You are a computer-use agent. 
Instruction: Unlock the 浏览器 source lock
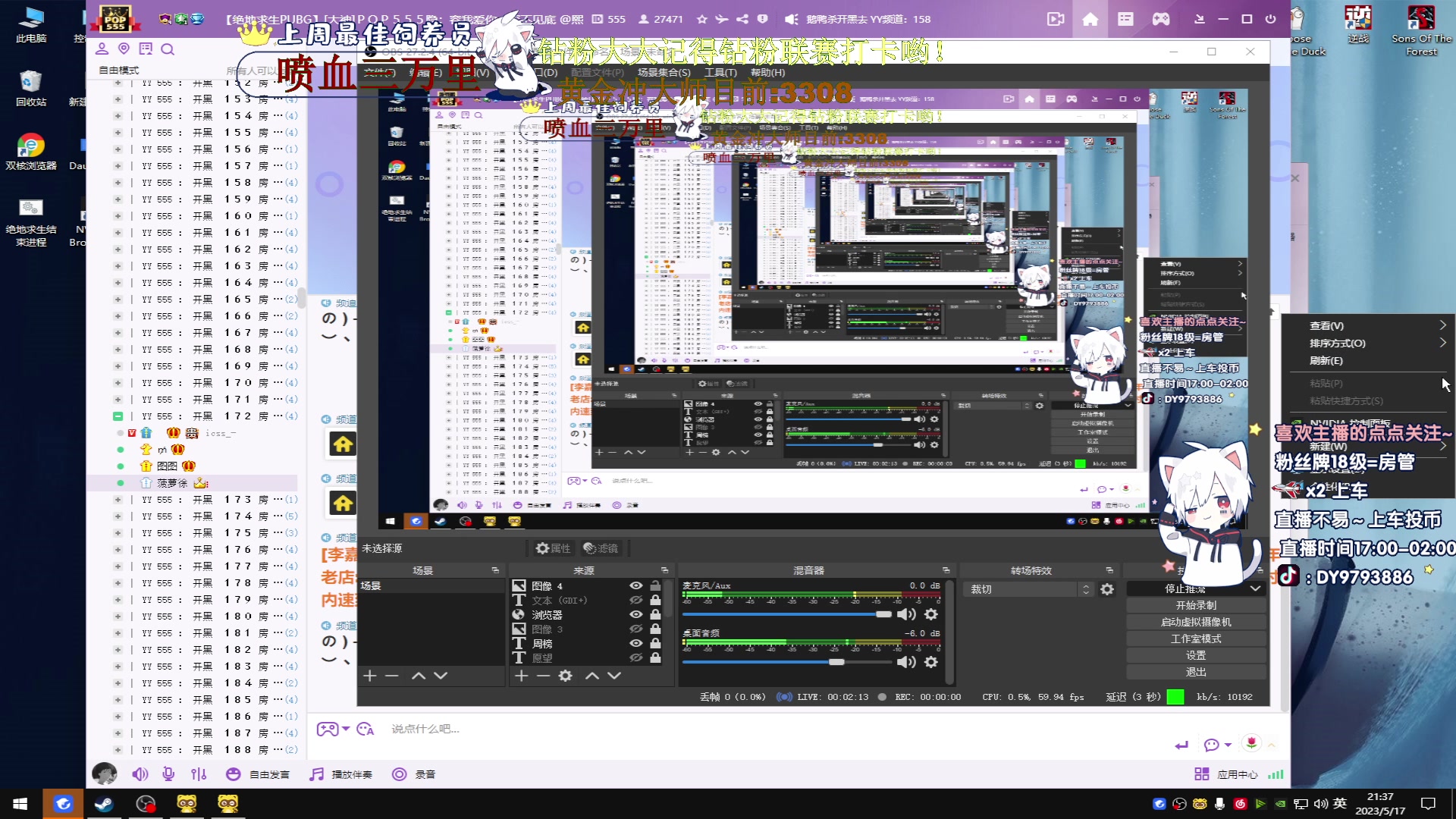click(x=655, y=614)
